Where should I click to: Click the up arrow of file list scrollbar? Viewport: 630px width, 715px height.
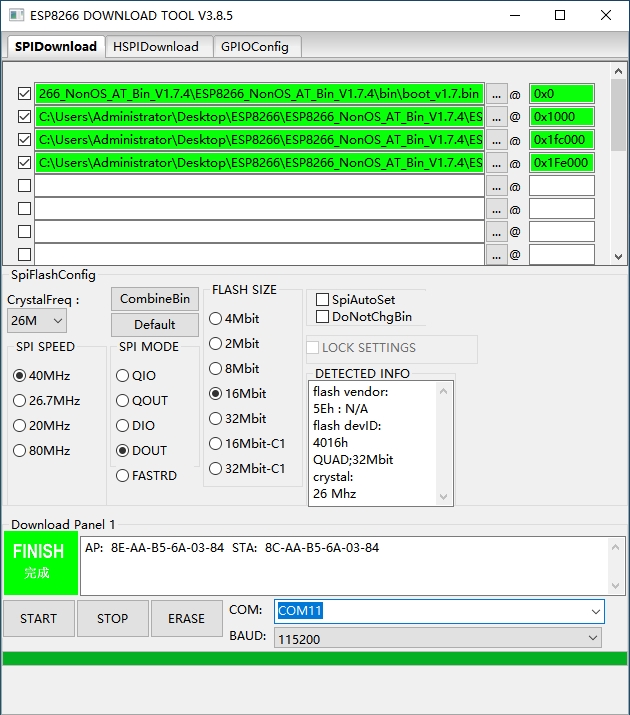[618, 71]
